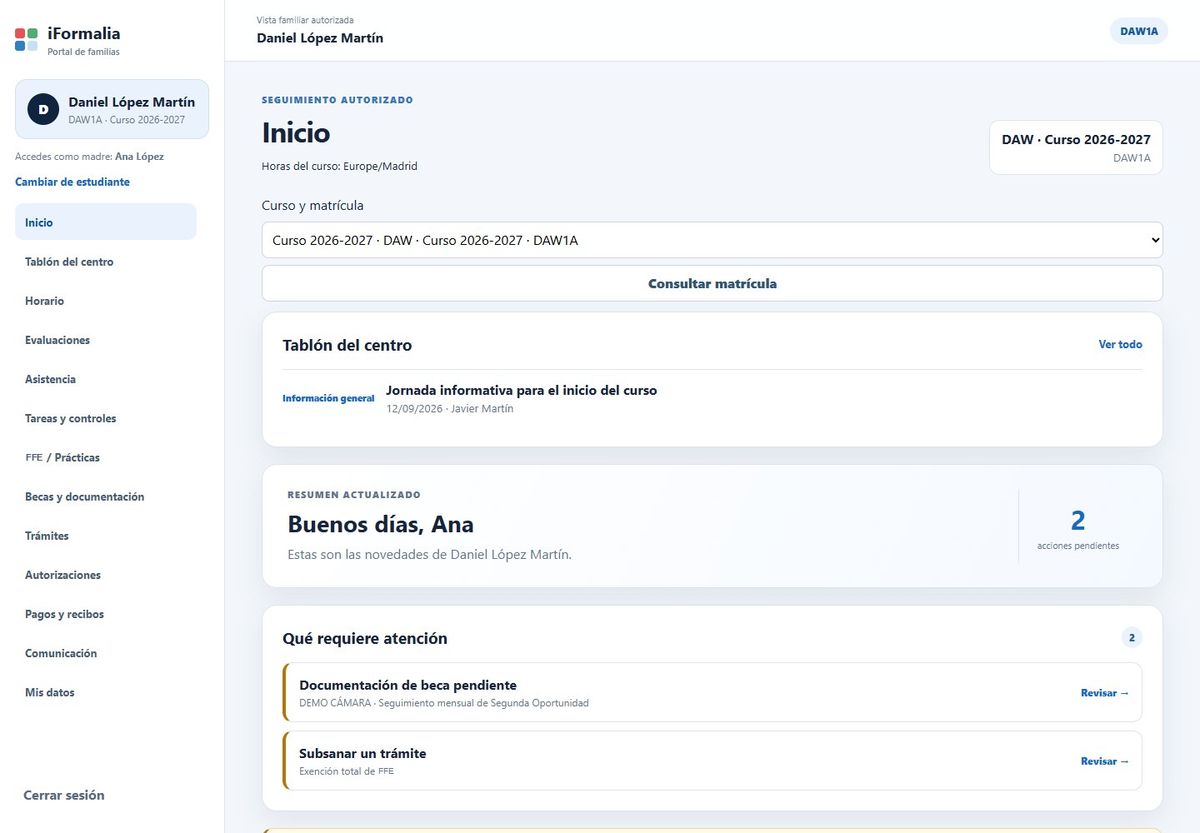Screen dimensions: 1200x833
Task: Go to the Comunicación section
Action: click(x=105, y=653)
